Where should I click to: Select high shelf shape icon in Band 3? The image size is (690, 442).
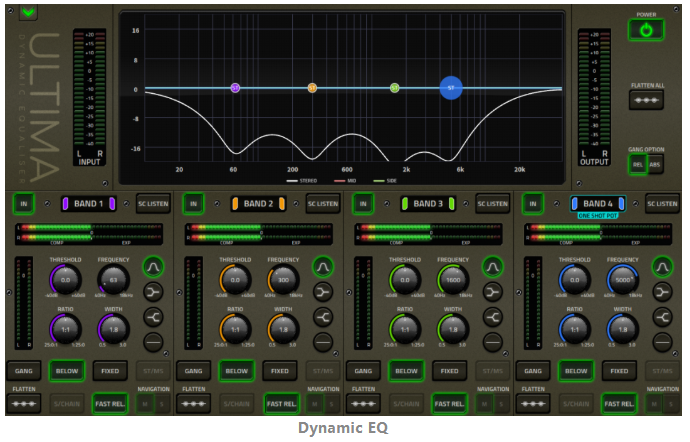(492, 317)
